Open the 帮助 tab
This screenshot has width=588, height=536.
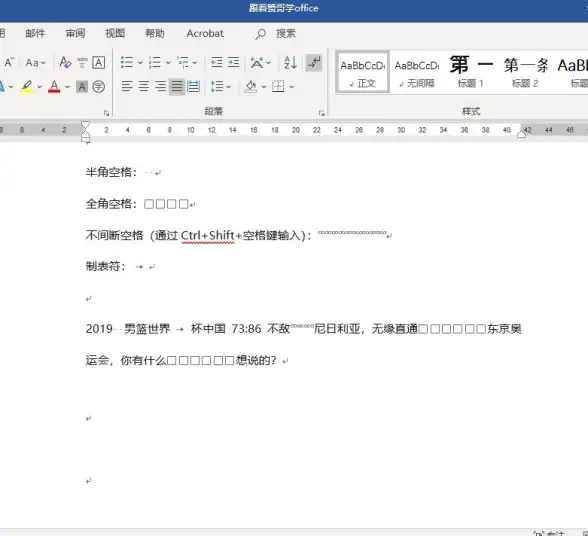click(155, 33)
